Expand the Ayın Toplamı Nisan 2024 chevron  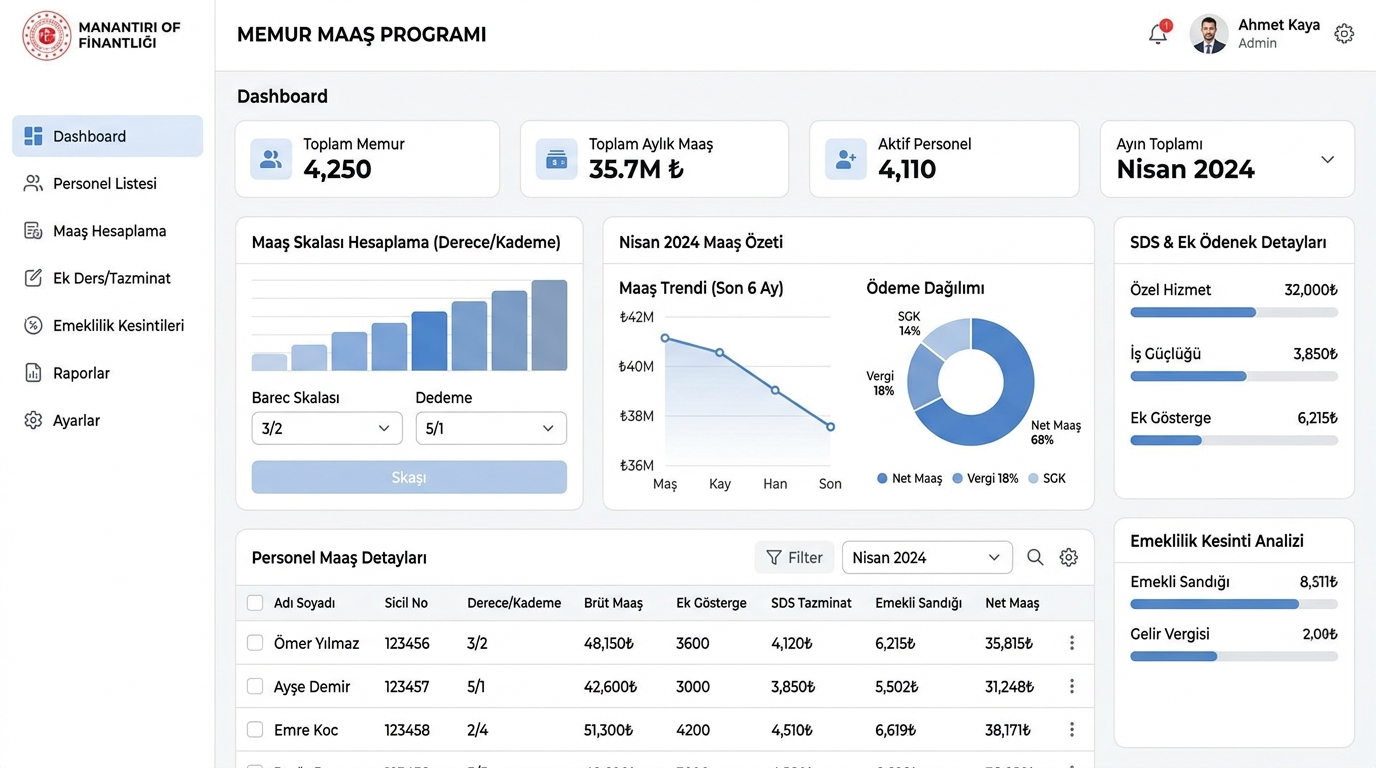[x=1328, y=159]
